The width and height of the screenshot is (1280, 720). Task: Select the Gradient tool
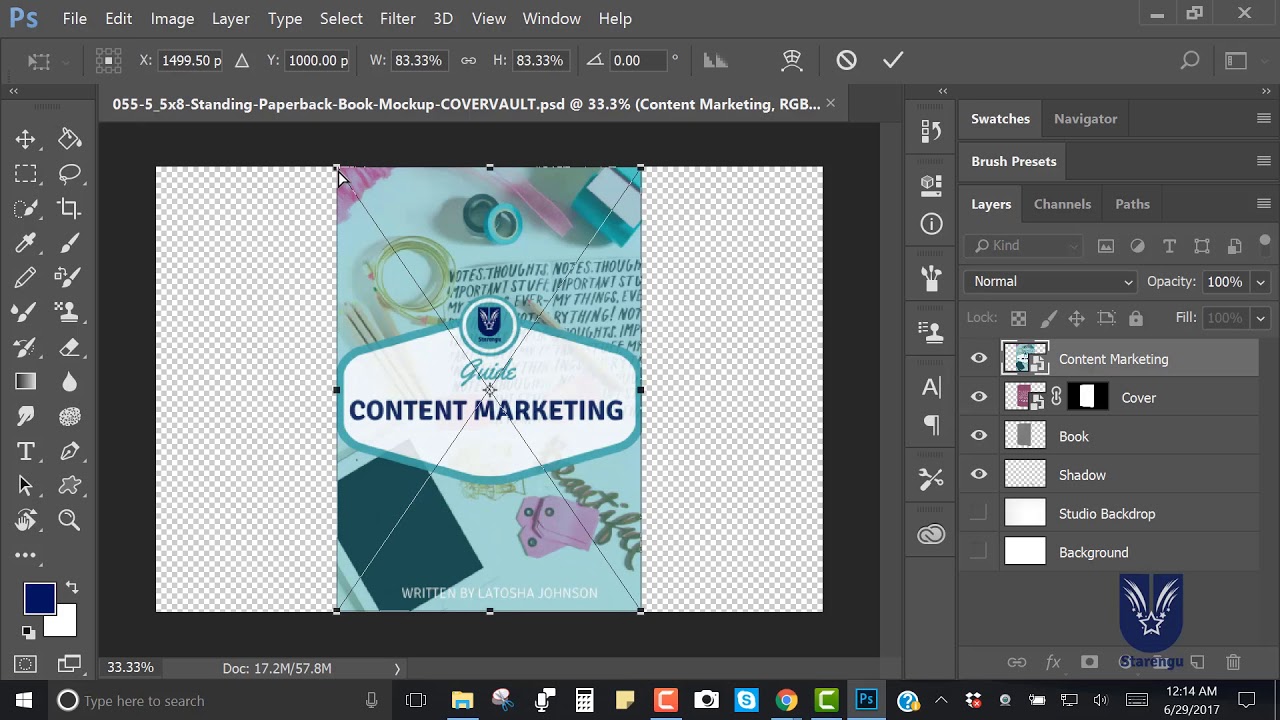(26, 381)
